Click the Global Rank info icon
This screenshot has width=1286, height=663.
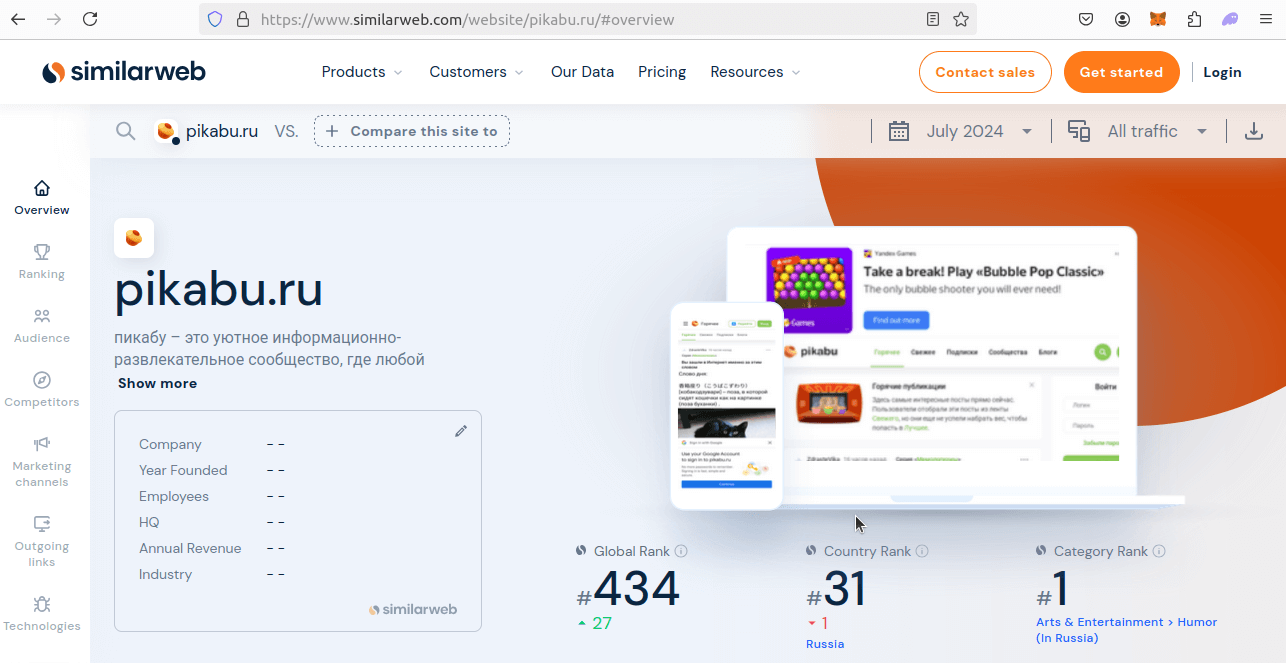pos(681,551)
